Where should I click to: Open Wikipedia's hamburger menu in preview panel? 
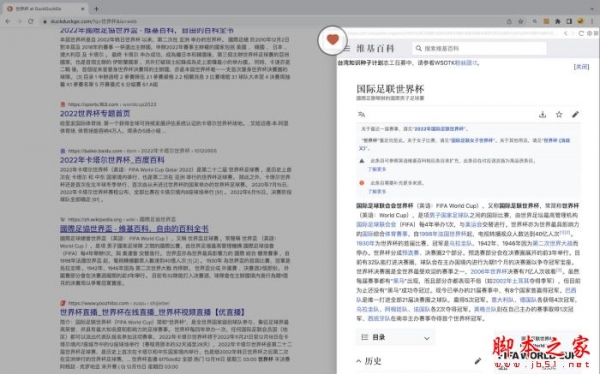(x=347, y=48)
